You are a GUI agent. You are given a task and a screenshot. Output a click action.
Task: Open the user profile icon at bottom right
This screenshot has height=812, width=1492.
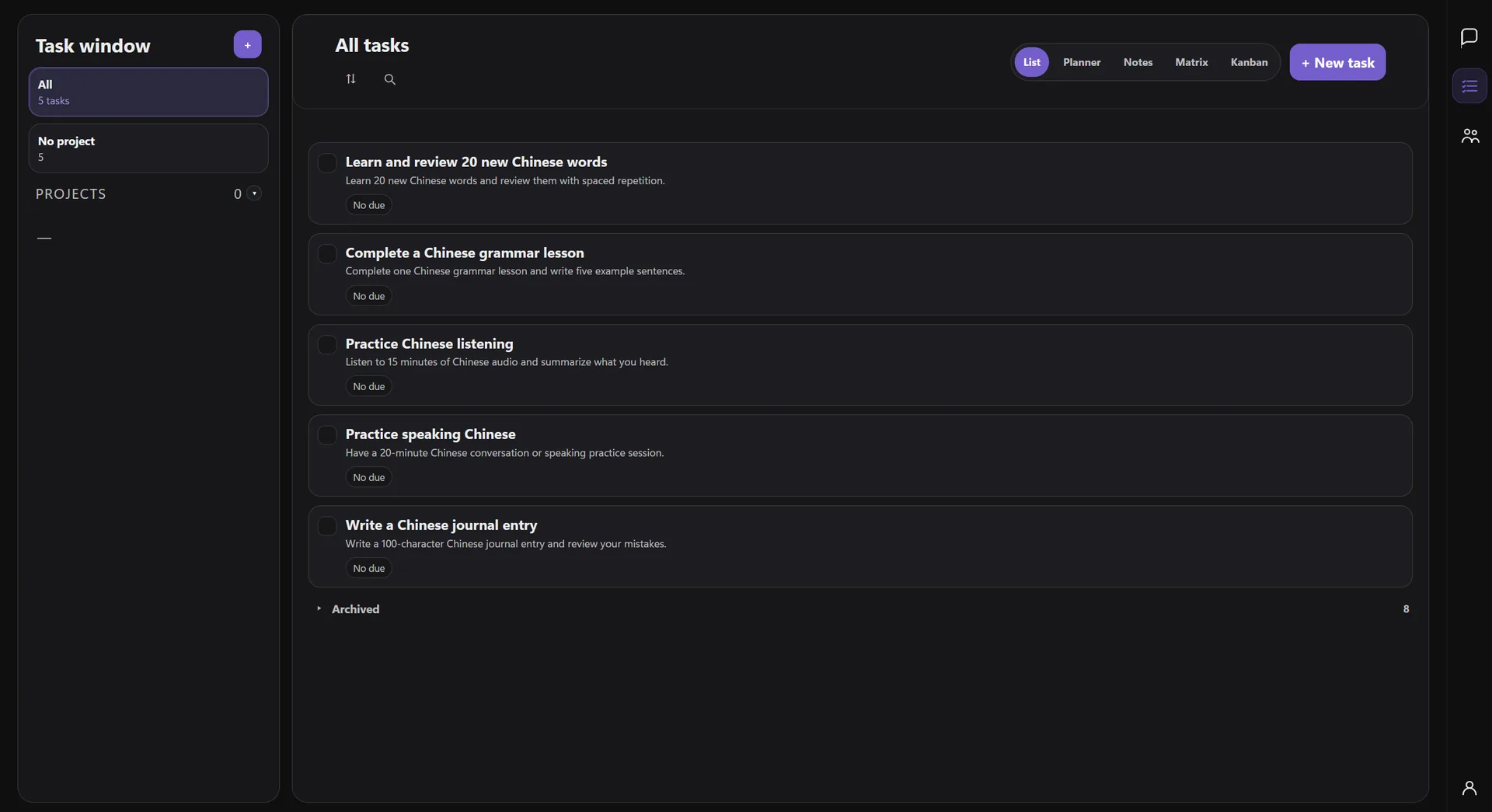pos(1469,788)
